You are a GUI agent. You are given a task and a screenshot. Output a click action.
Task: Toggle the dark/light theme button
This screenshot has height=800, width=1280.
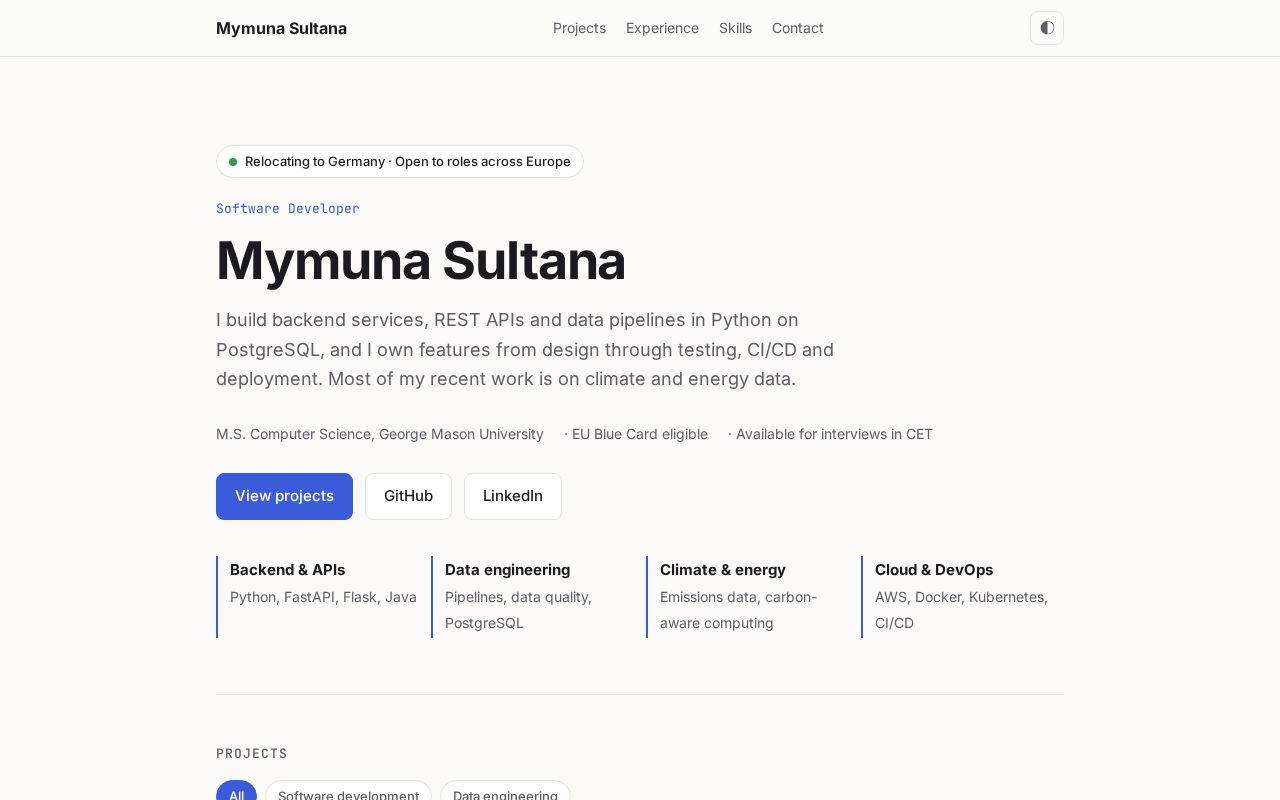(1047, 28)
